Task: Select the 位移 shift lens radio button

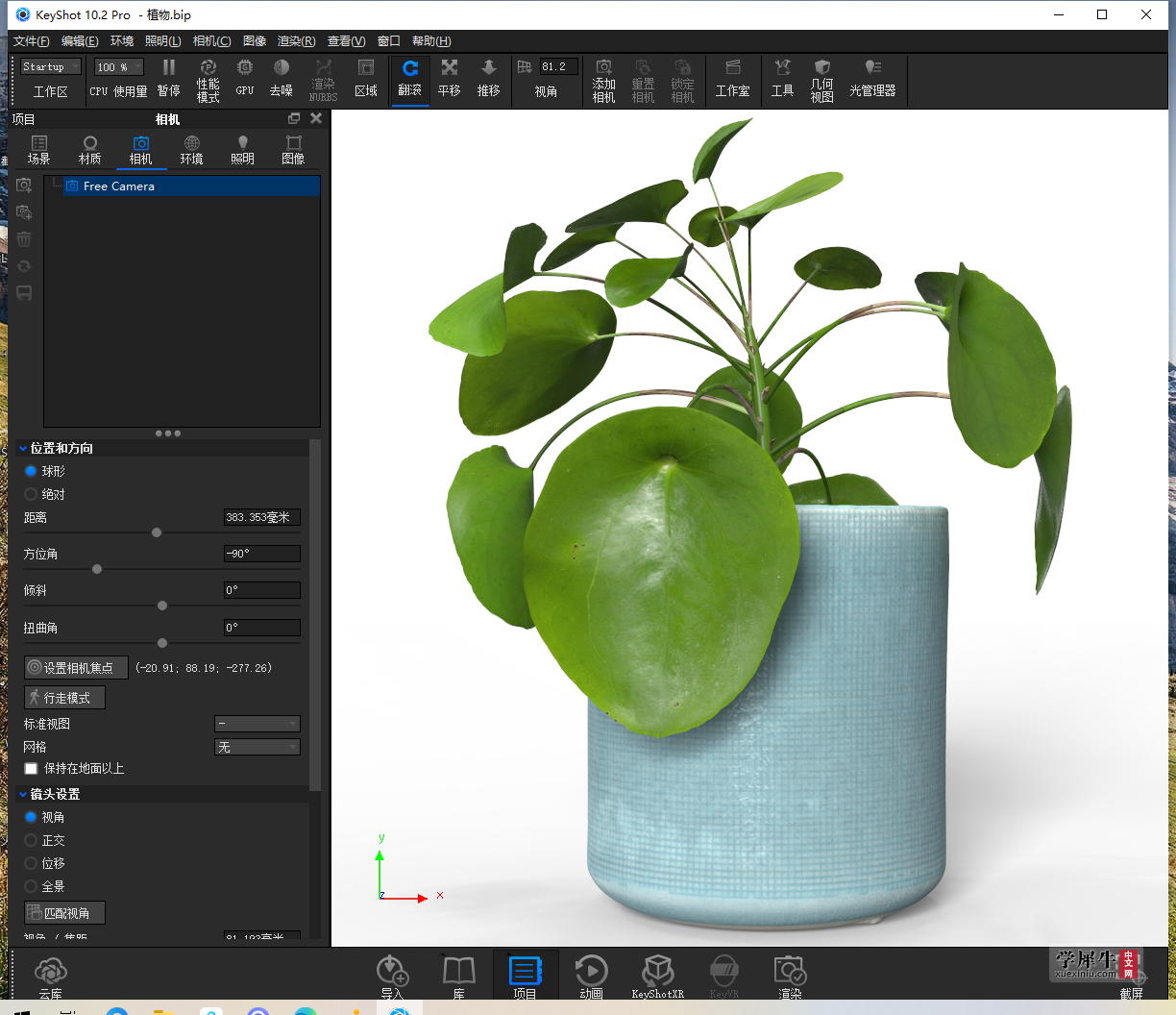Action: pos(31,863)
